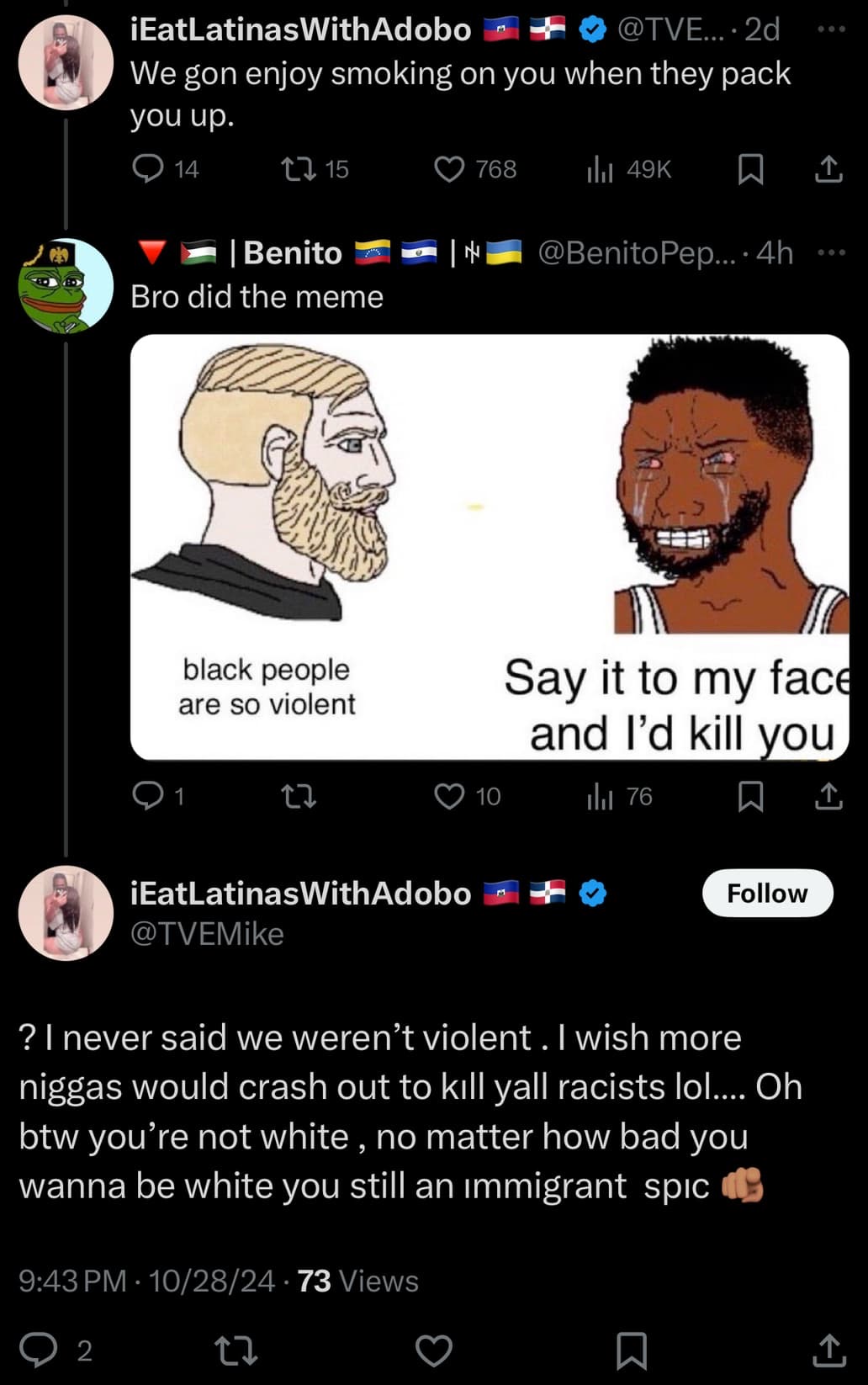Follow the @TVEMike account

point(768,893)
